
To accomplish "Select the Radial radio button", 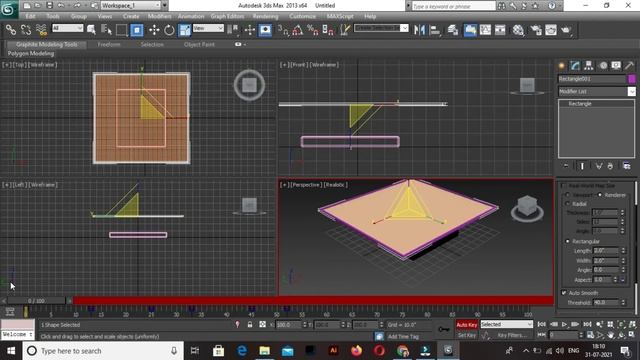I will (568, 204).
